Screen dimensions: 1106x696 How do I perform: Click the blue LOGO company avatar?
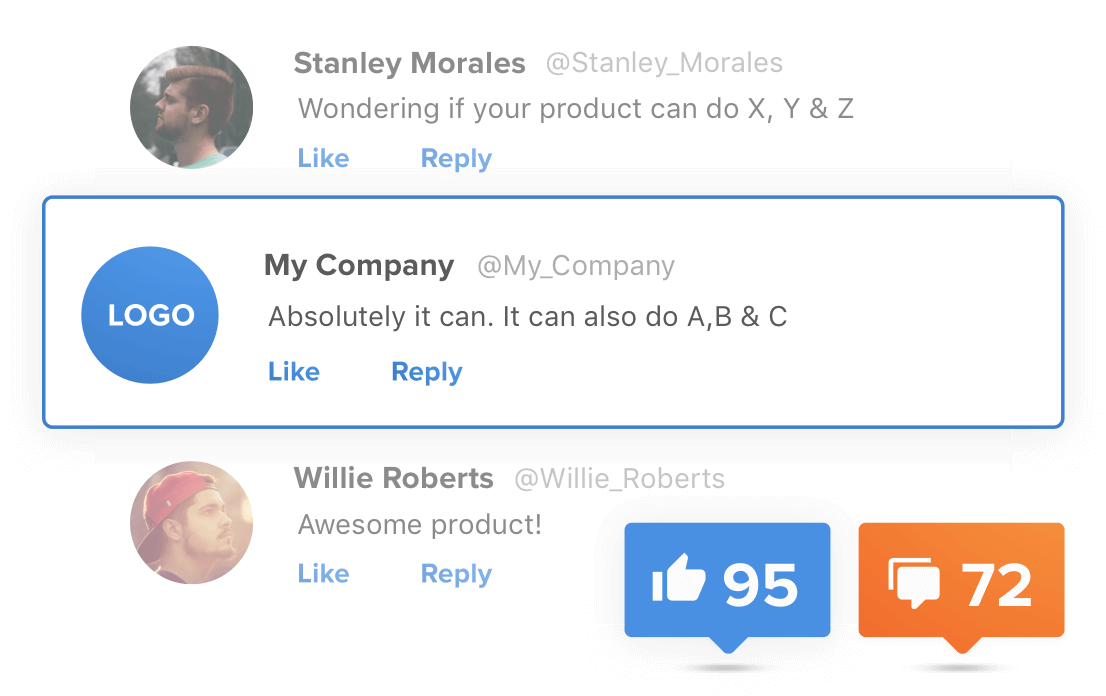tap(150, 315)
